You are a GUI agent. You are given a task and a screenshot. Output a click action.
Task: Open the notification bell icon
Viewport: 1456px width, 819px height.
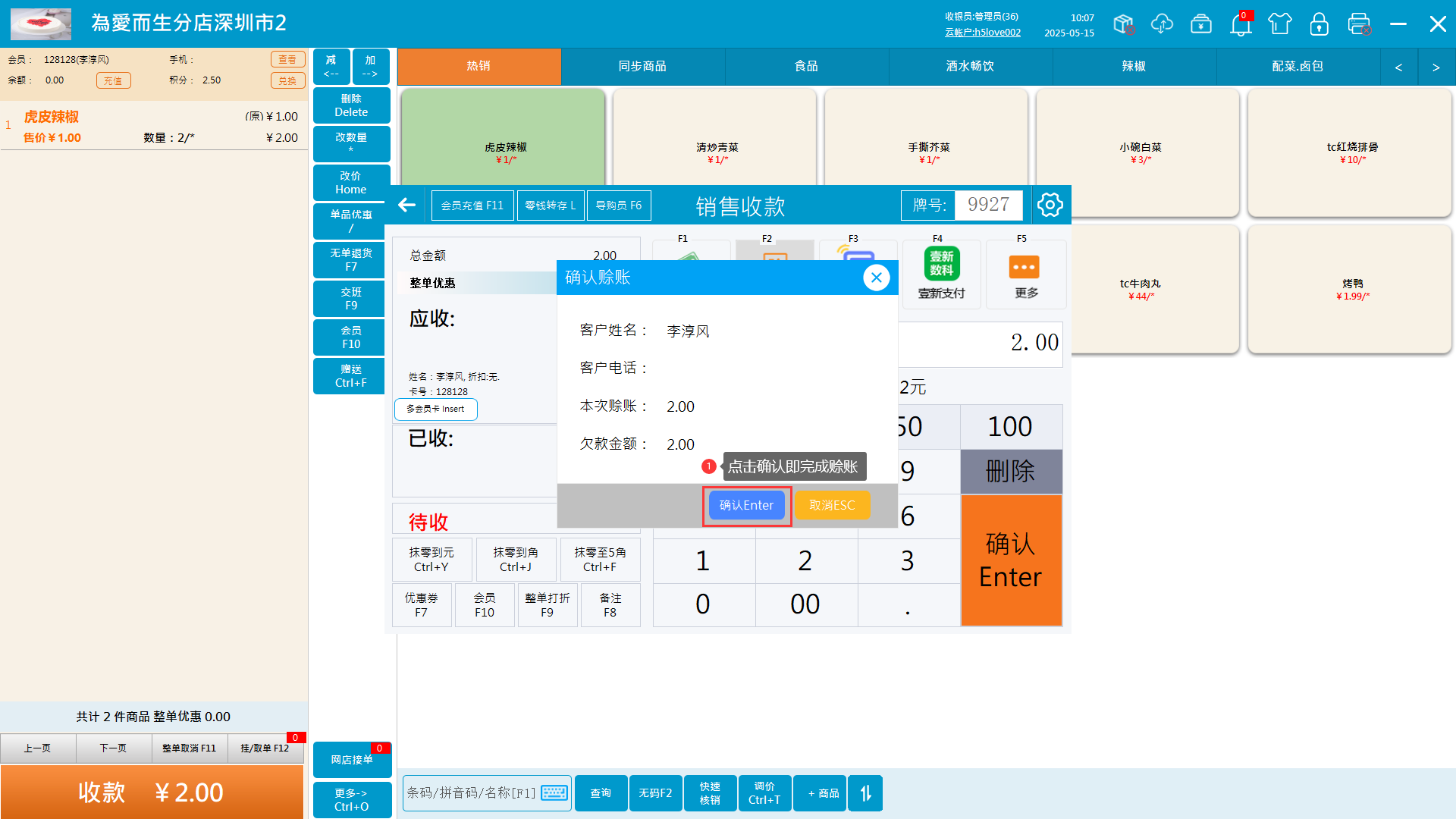coord(1241,24)
